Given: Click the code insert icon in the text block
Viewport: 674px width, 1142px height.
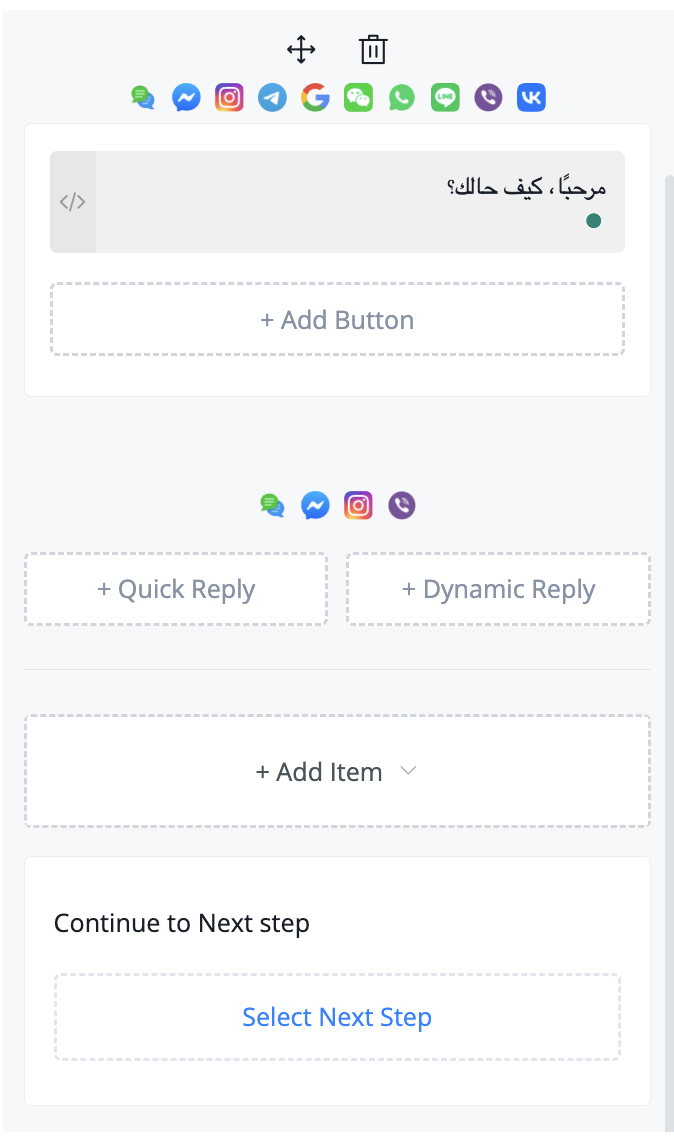Looking at the screenshot, I should click(x=73, y=202).
